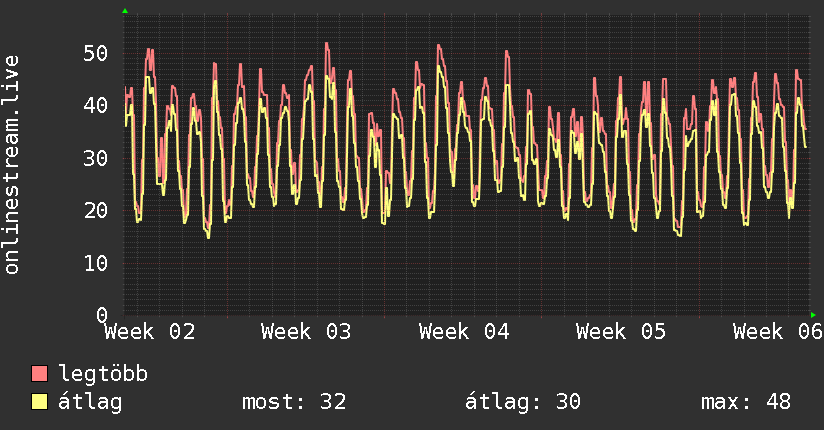Image resolution: width=824 pixels, height=430 pixels.
Task: Click the 'max: 48' statistic
Action: [x=746, y=402]
